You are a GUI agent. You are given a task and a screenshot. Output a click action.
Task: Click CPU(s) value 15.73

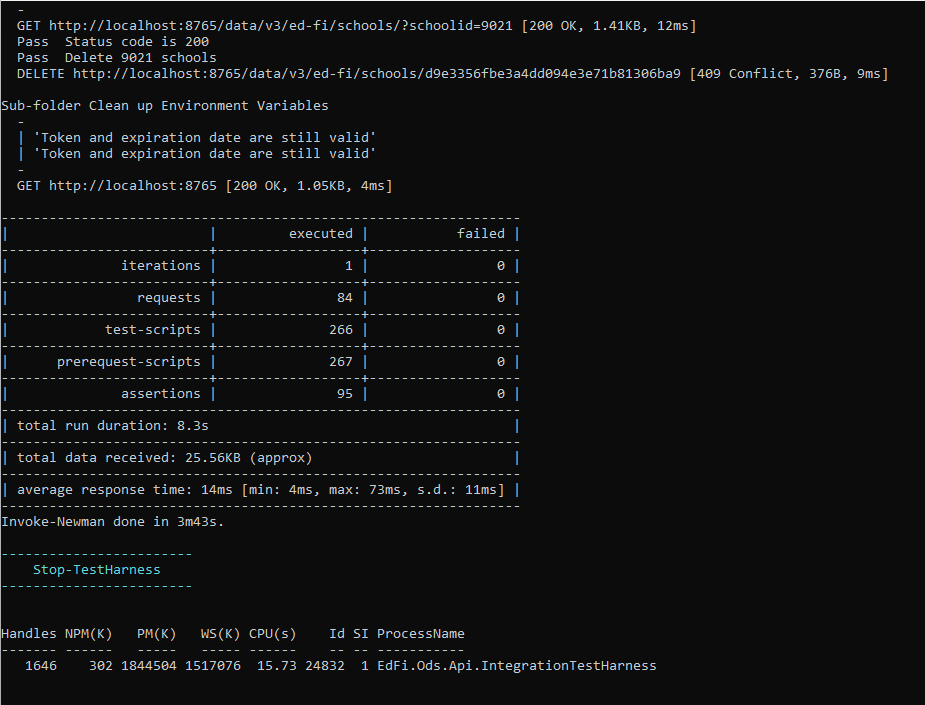277,665
